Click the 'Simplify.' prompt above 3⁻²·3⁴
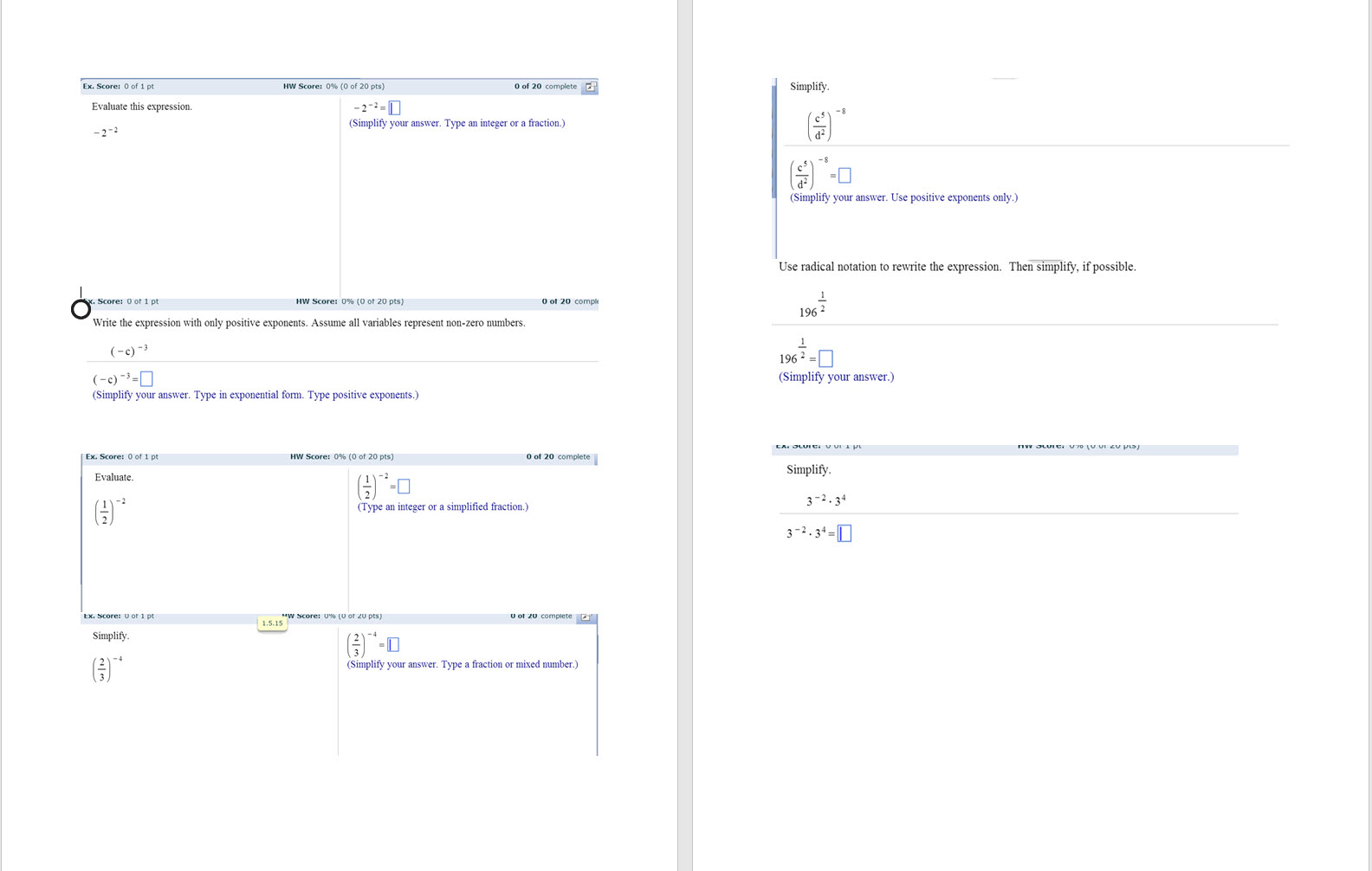The height and width of the screenshot is (871, 1372). pos(809,470)
